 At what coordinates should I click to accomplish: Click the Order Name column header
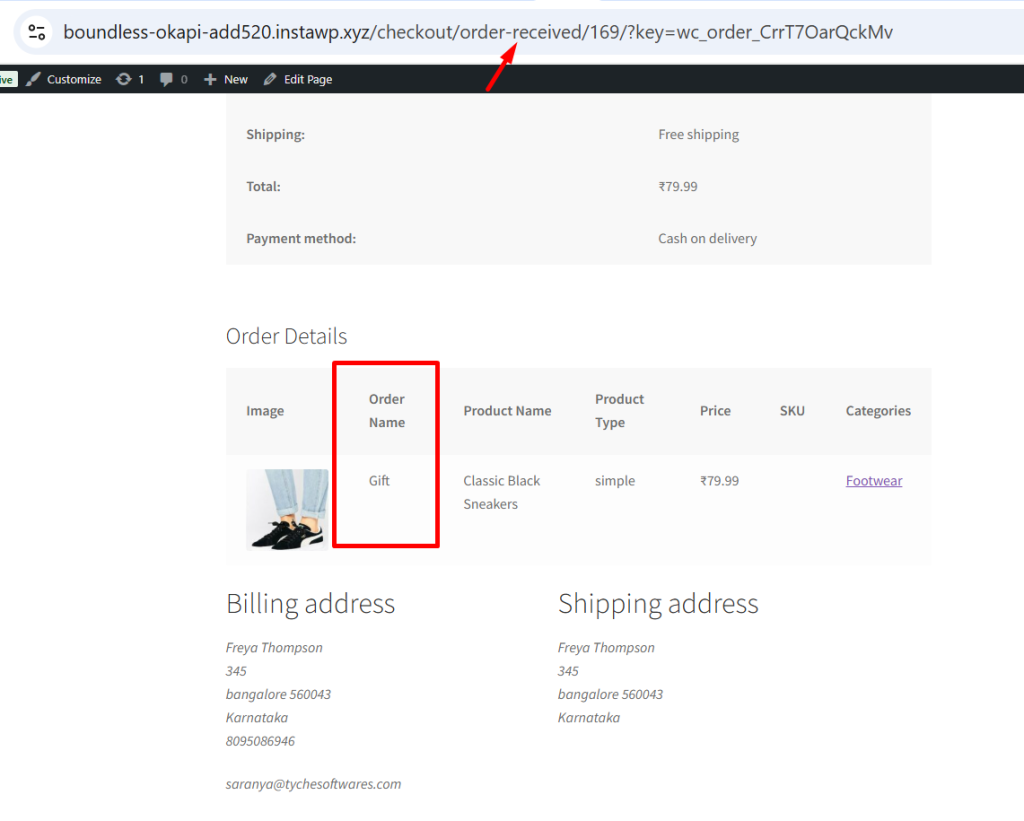tap(386, 411)
